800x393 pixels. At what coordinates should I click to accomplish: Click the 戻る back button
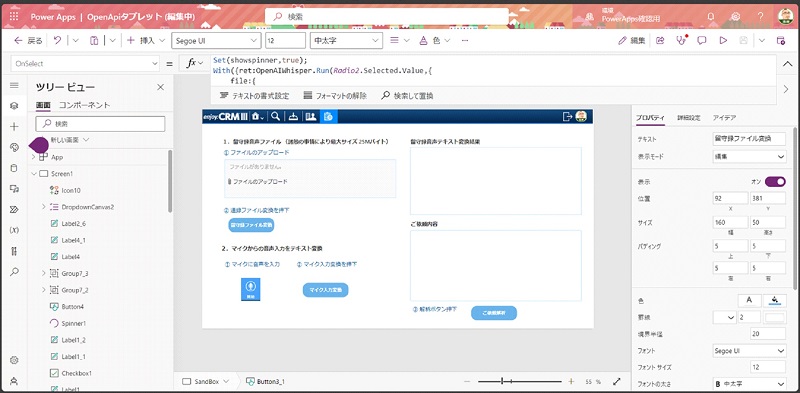click(29, 40)
